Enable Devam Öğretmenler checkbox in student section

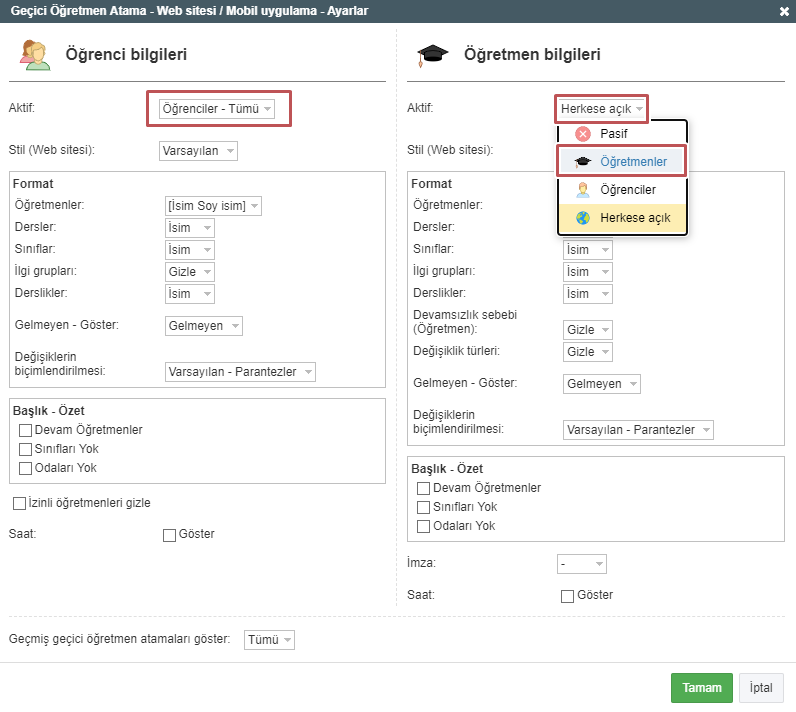pyautogui.click(x=26, y=430)
